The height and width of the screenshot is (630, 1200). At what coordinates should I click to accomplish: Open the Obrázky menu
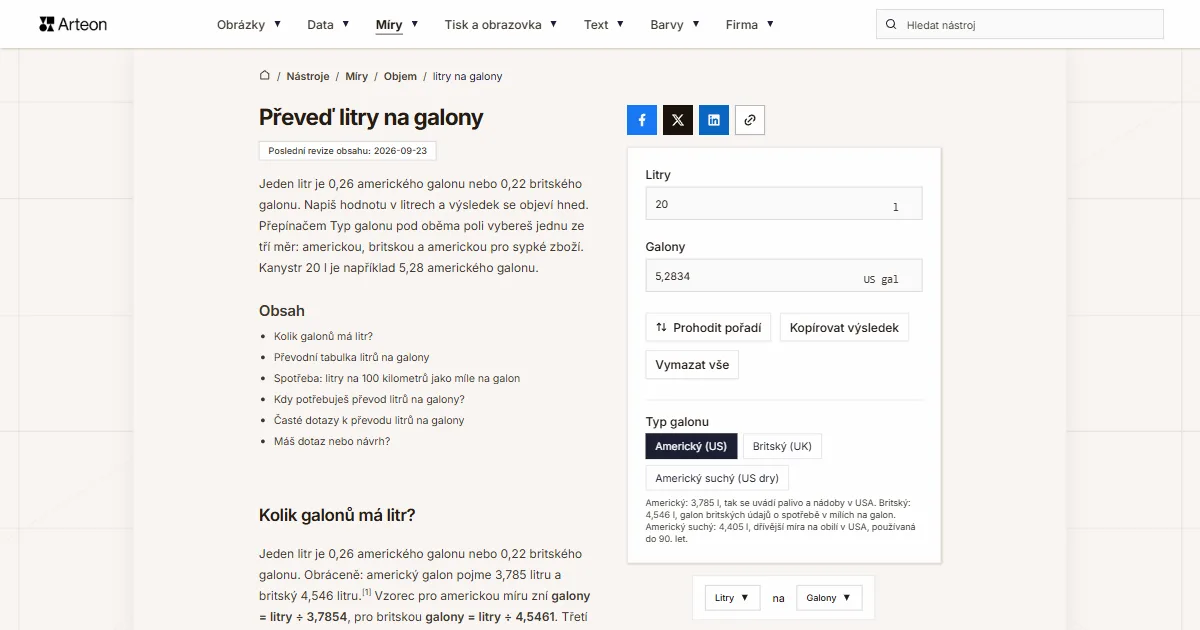(249, 25)
